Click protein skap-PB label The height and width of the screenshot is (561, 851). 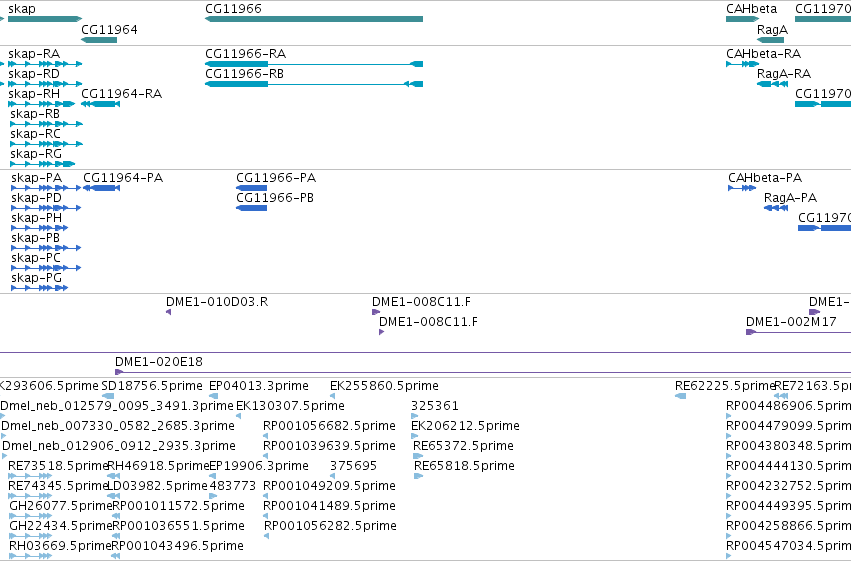[x=35, y=238]
